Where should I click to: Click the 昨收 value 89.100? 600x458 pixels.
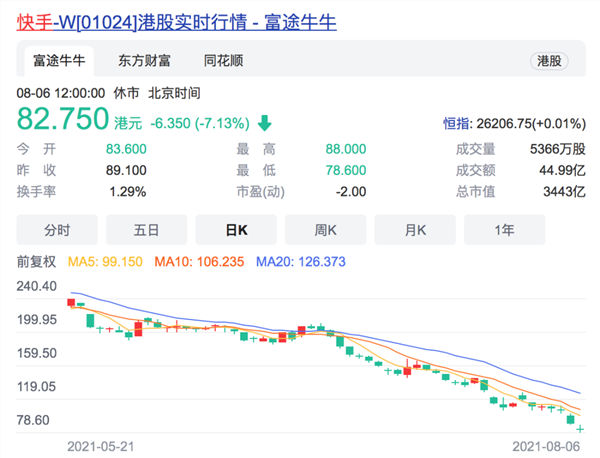[126, 170]
